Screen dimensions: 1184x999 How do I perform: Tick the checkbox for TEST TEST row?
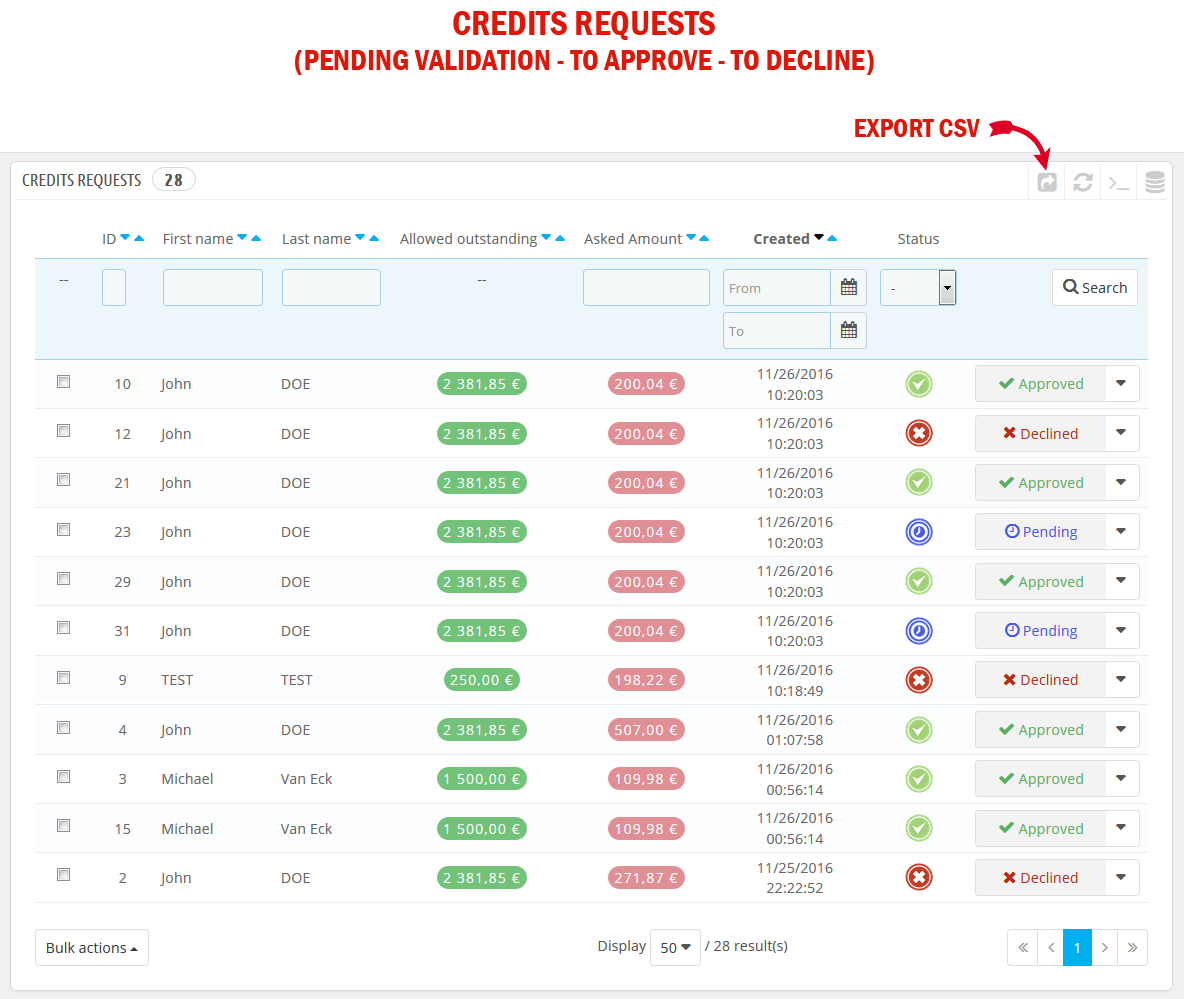coord(64,678)
